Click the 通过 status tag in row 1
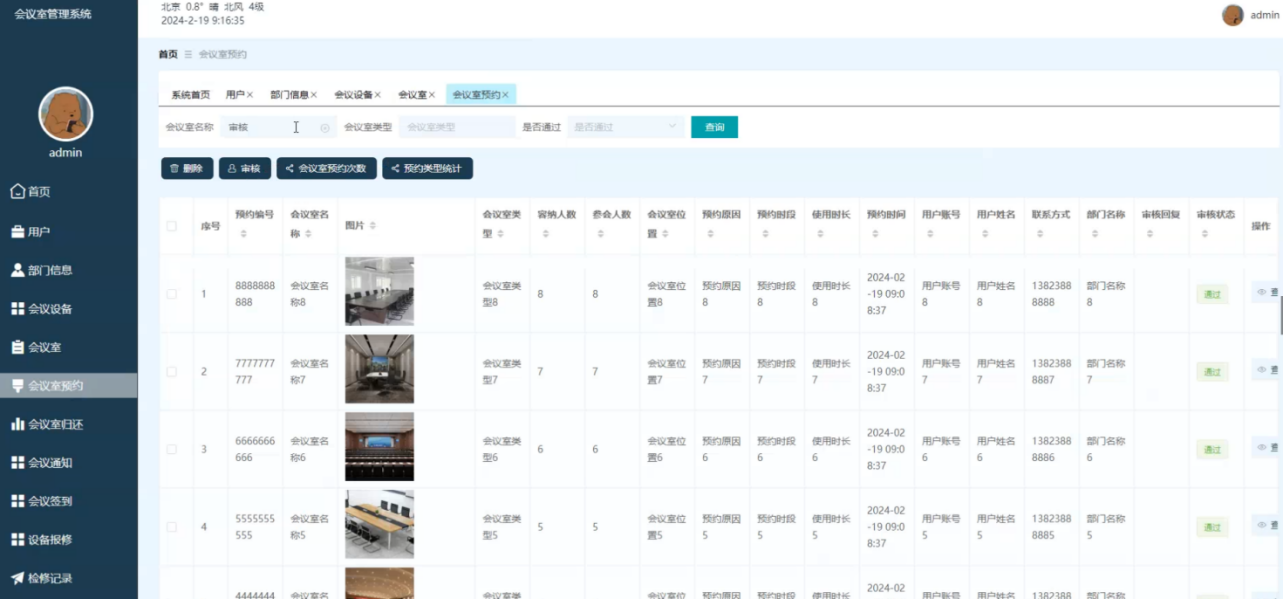Image resolution: width=1284 pixels, height=599 pixels. click(x=1212, y=294)
